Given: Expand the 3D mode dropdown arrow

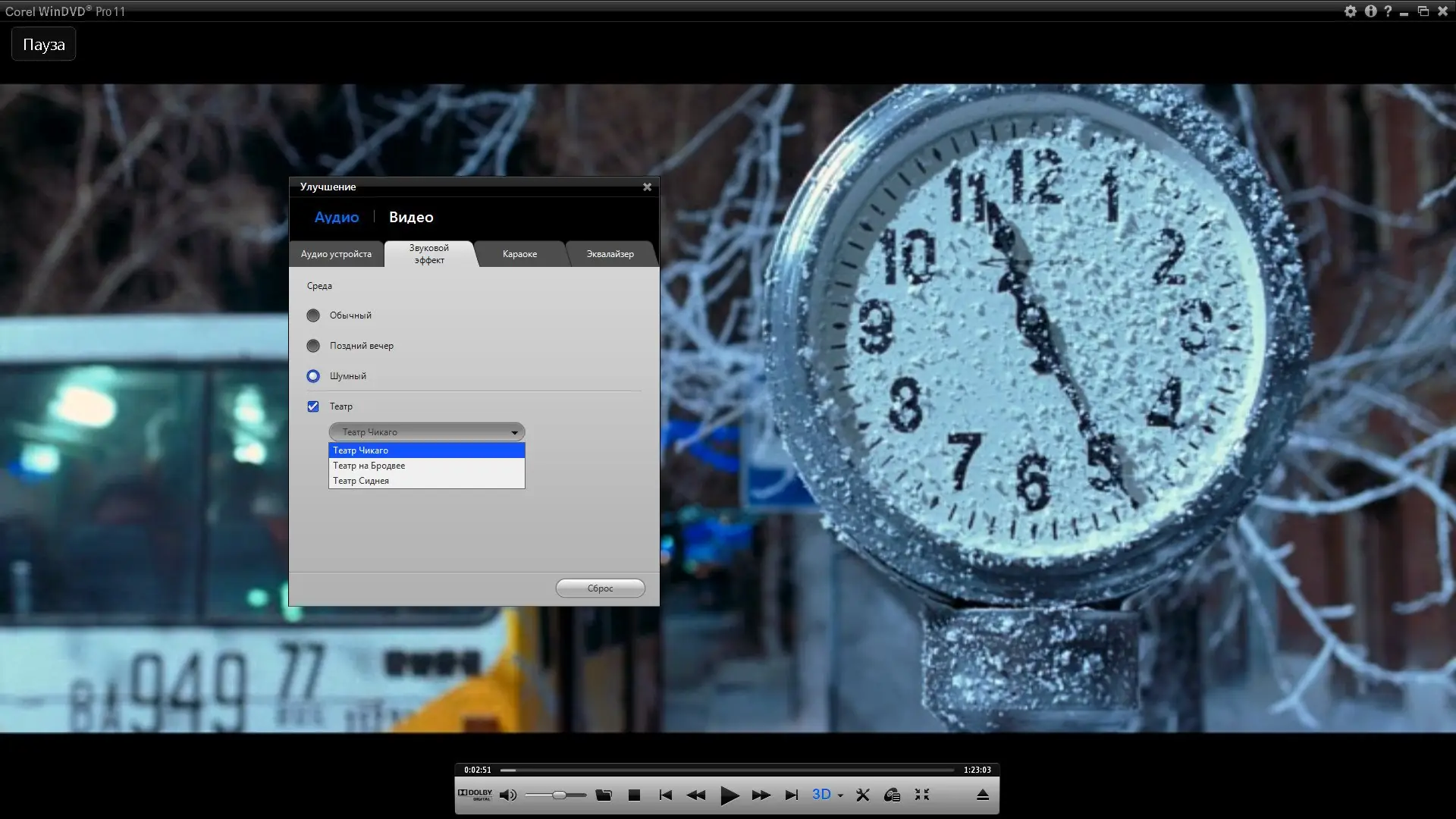Looking at the screenshot, I should [840, 795].
